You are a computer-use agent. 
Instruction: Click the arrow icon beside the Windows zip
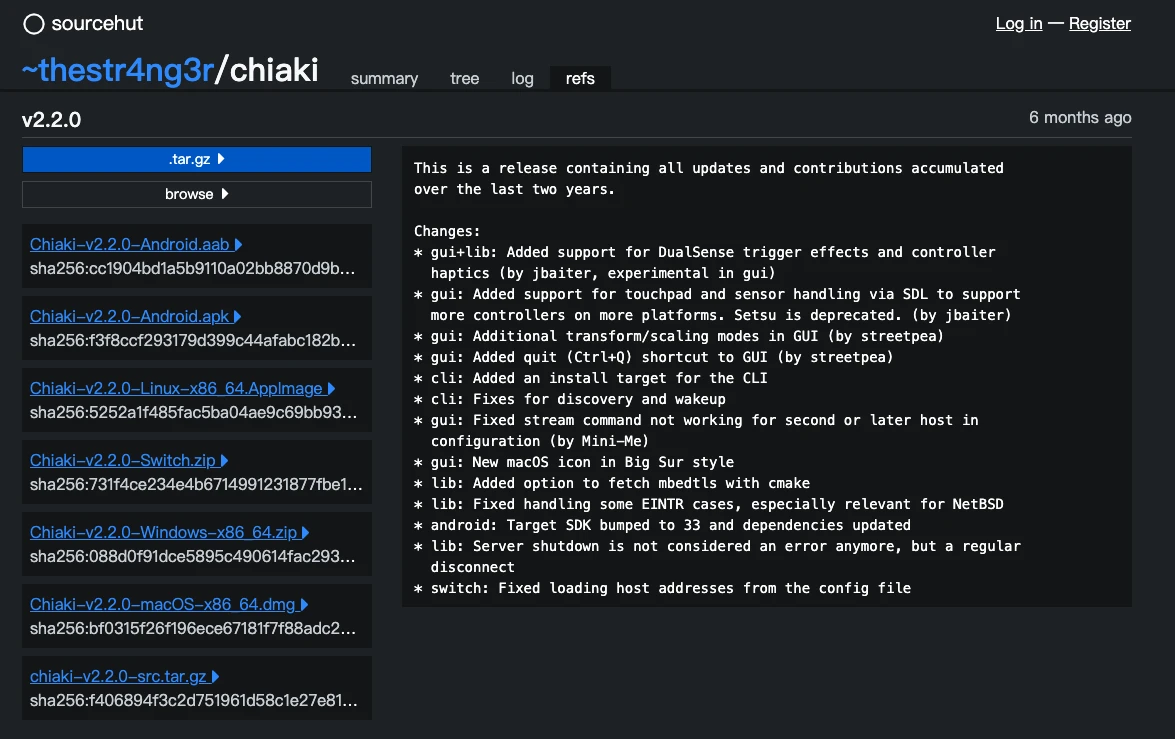305,533
